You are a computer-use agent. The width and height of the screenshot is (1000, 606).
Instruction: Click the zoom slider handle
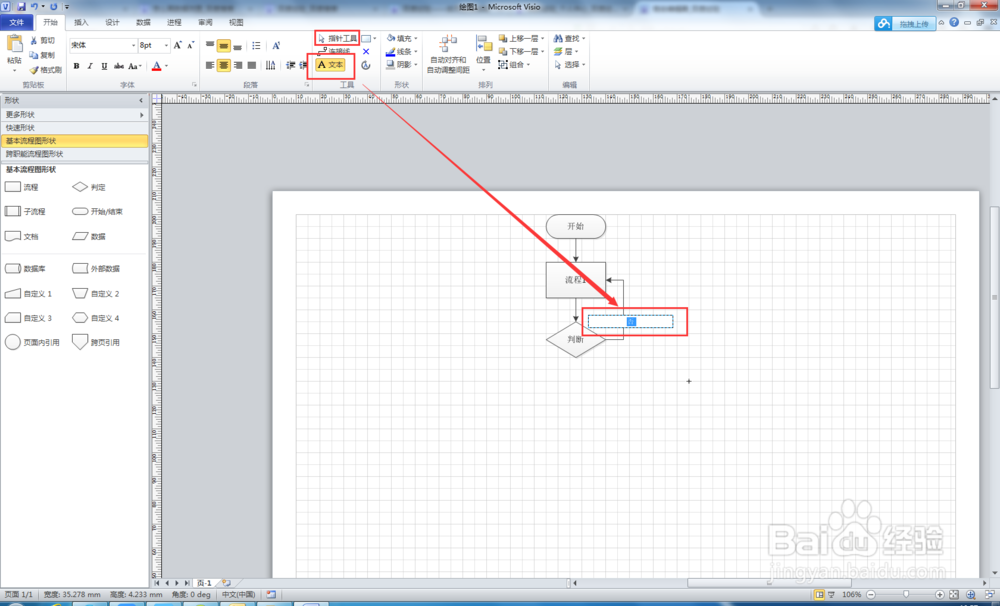906,595
